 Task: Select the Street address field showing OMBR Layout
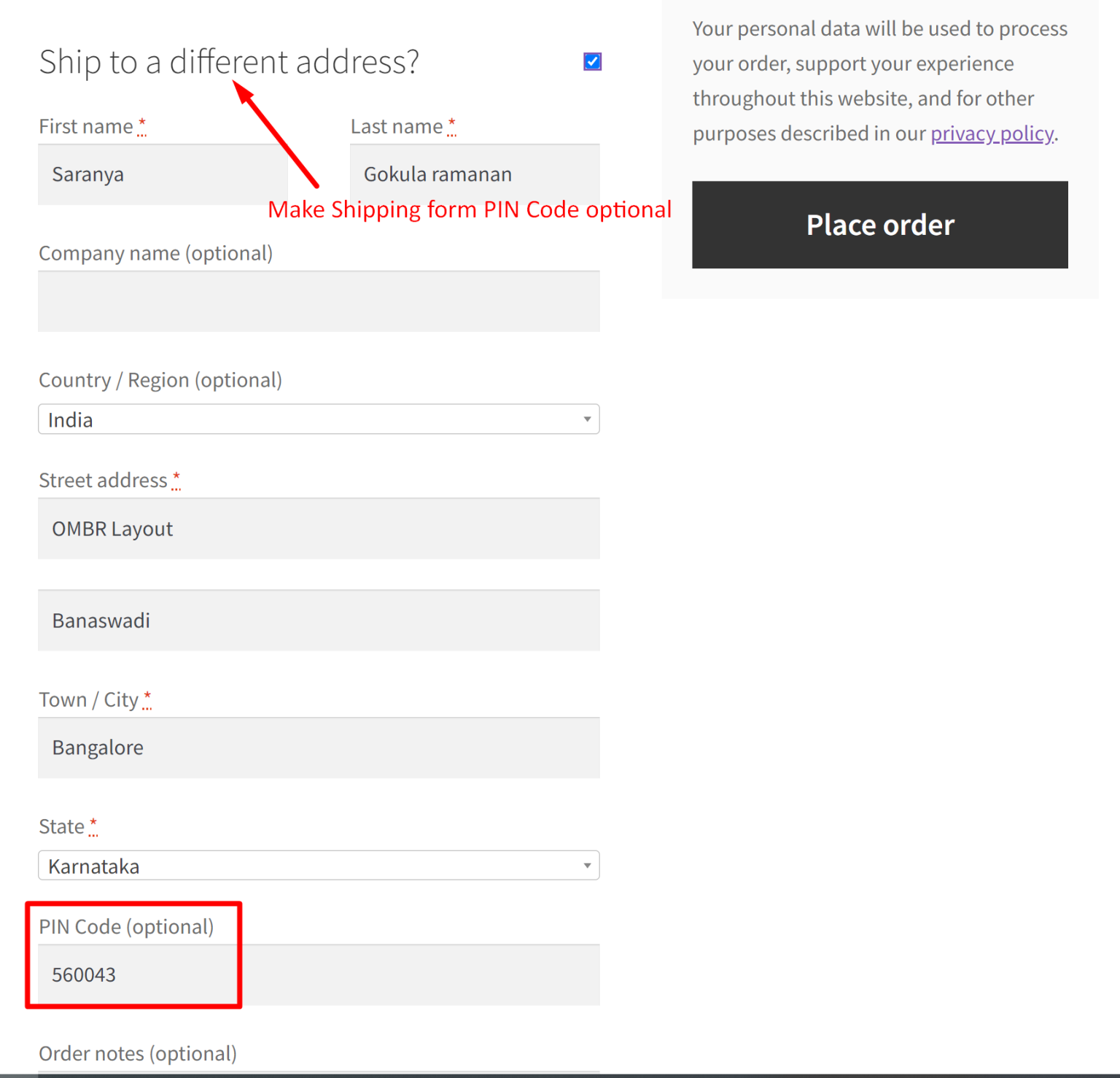319,528
